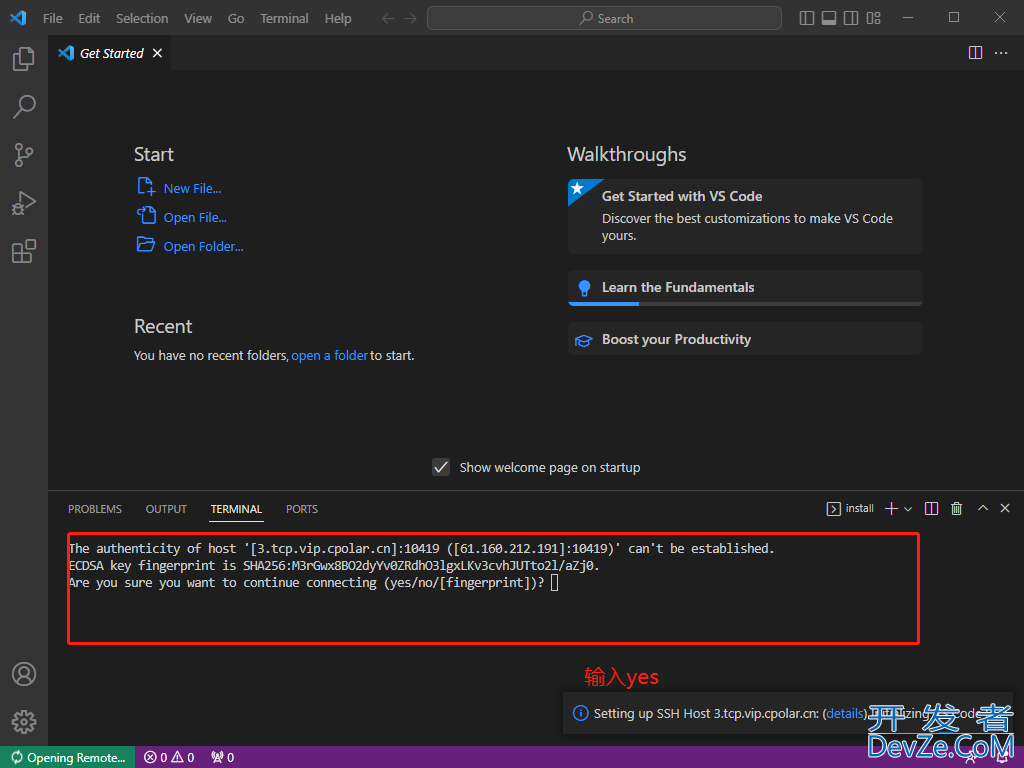This screenshot has width=1024, height=768.
Task: Open Get Started with VS Code walkthrough
Action: (x=745, y=216)
